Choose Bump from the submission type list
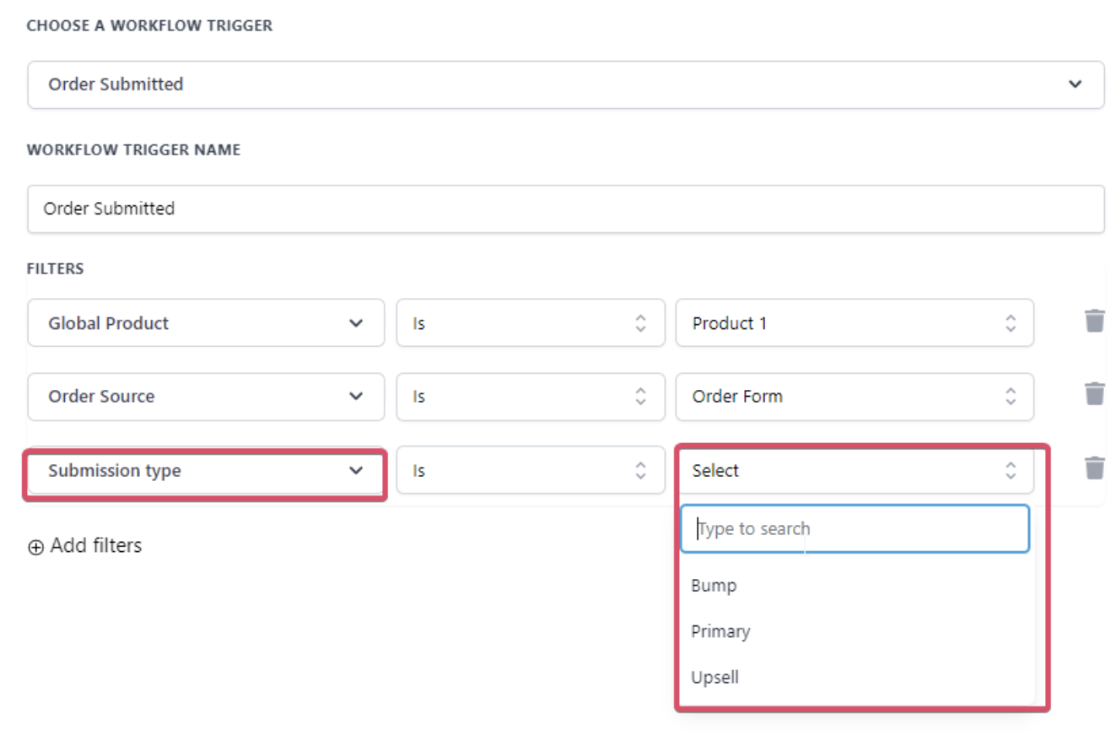The height and width of the screenshot is (738, 1116). pyautogui.click(x=714, y=585)
